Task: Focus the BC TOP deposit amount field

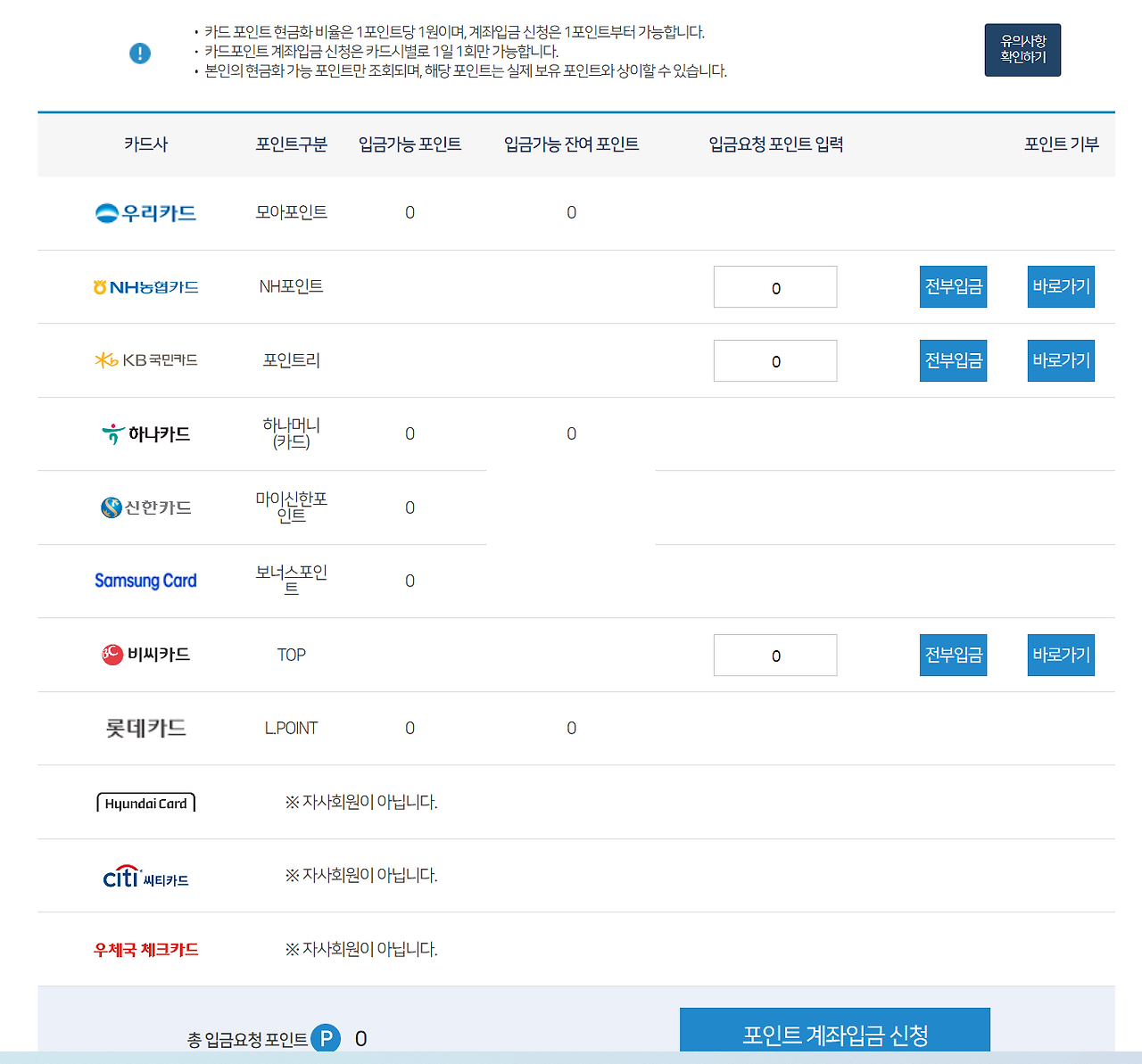Action: point(775,655)
